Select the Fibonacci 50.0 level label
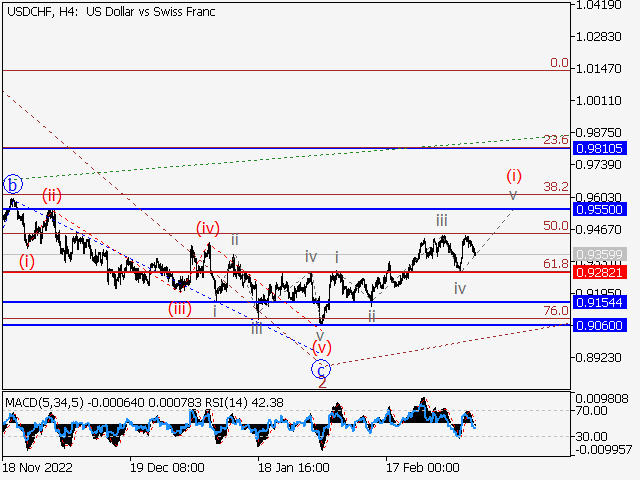The height and width of the screenshot is (480, 640). pos(556,226)
